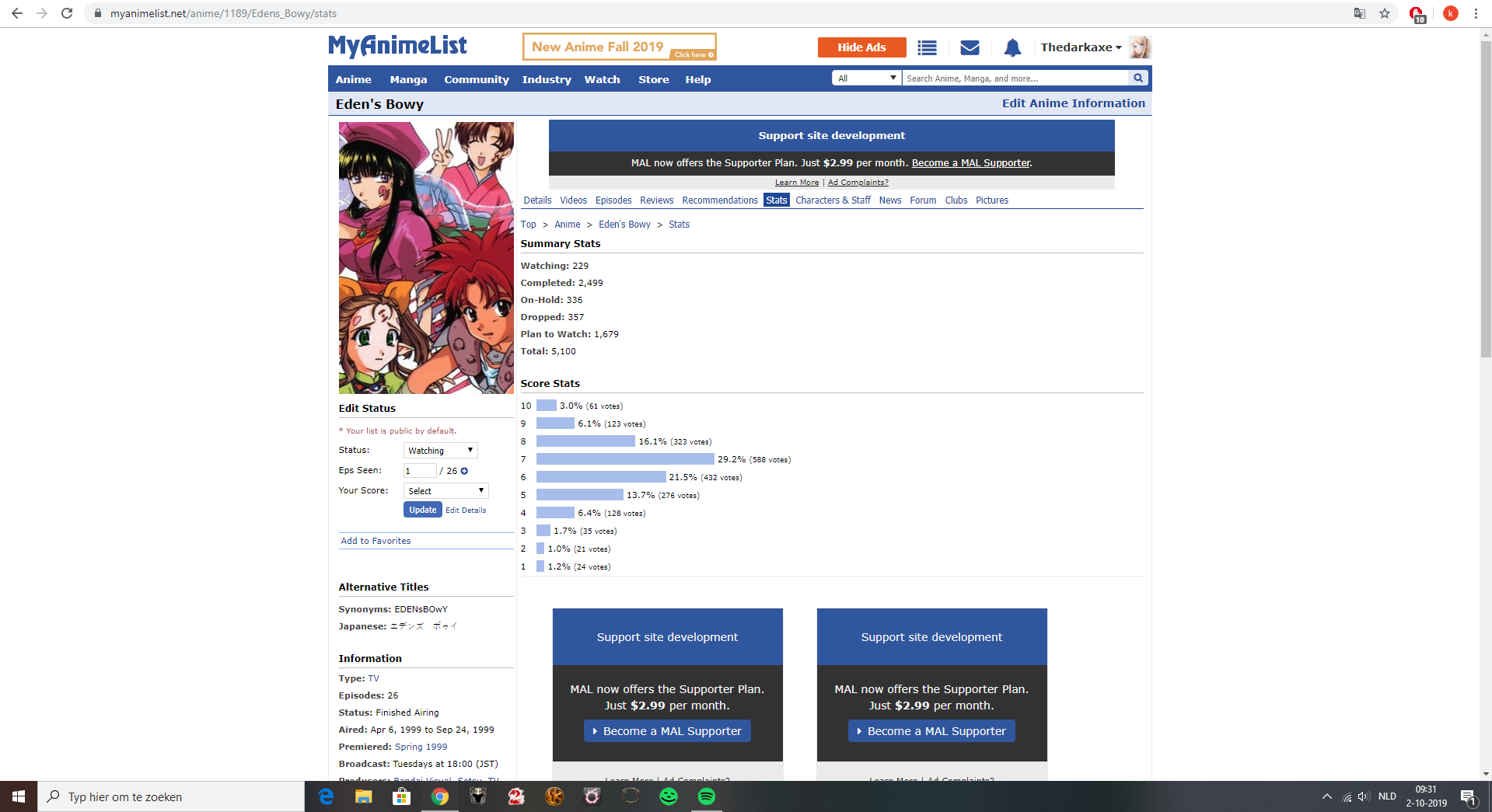
Task: Switch to the Recommendations tab
Action: pyautogui.click(x=720, y=200)
